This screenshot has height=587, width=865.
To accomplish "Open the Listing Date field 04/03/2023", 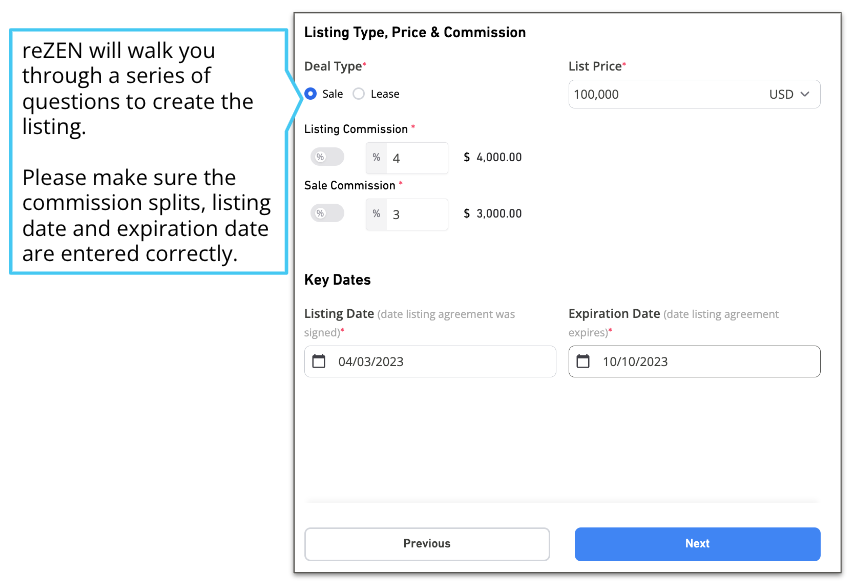I will 430,361.
